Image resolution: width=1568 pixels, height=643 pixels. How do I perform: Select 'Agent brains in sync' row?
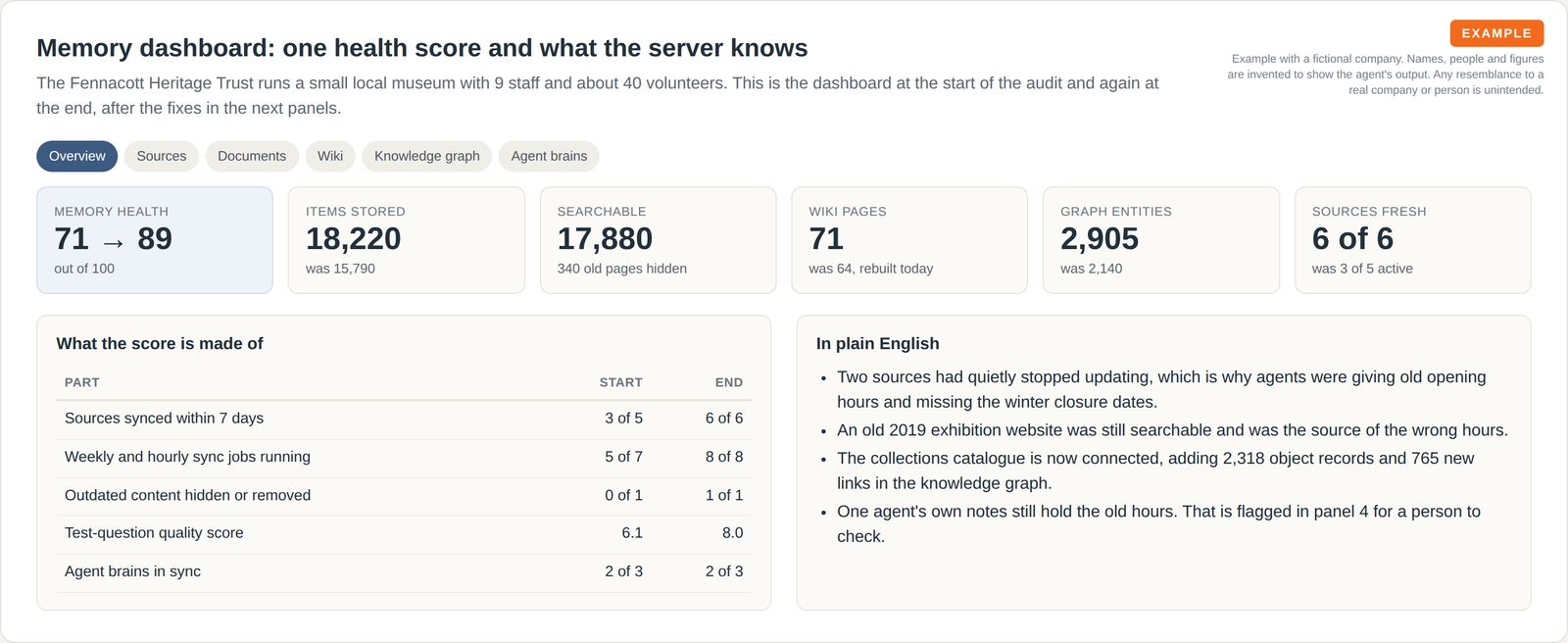coord(404,571)
